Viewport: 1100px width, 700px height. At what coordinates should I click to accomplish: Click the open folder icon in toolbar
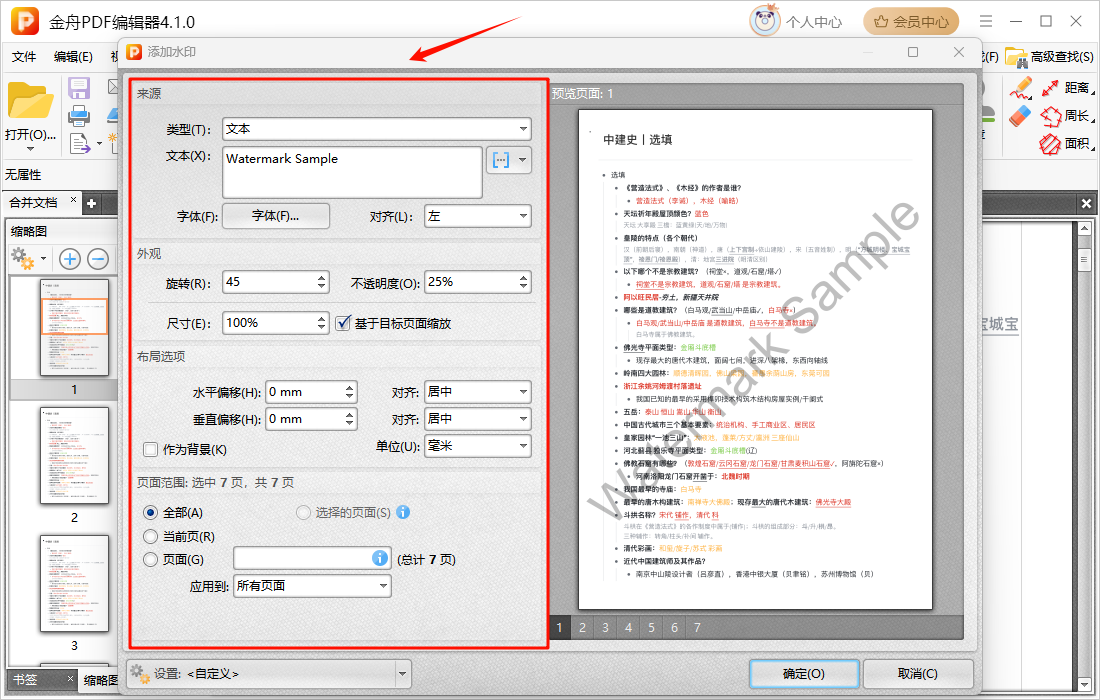[29, 101]
